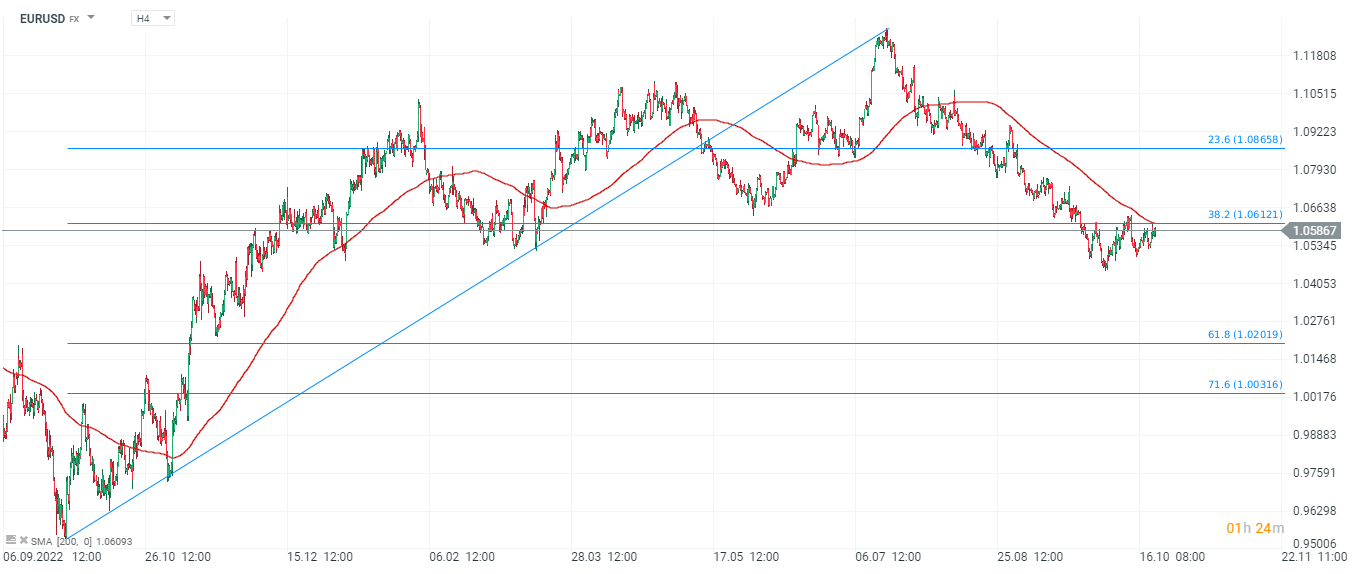Click the candle countdown timer 01h 24m

[x=1249, y=528]
